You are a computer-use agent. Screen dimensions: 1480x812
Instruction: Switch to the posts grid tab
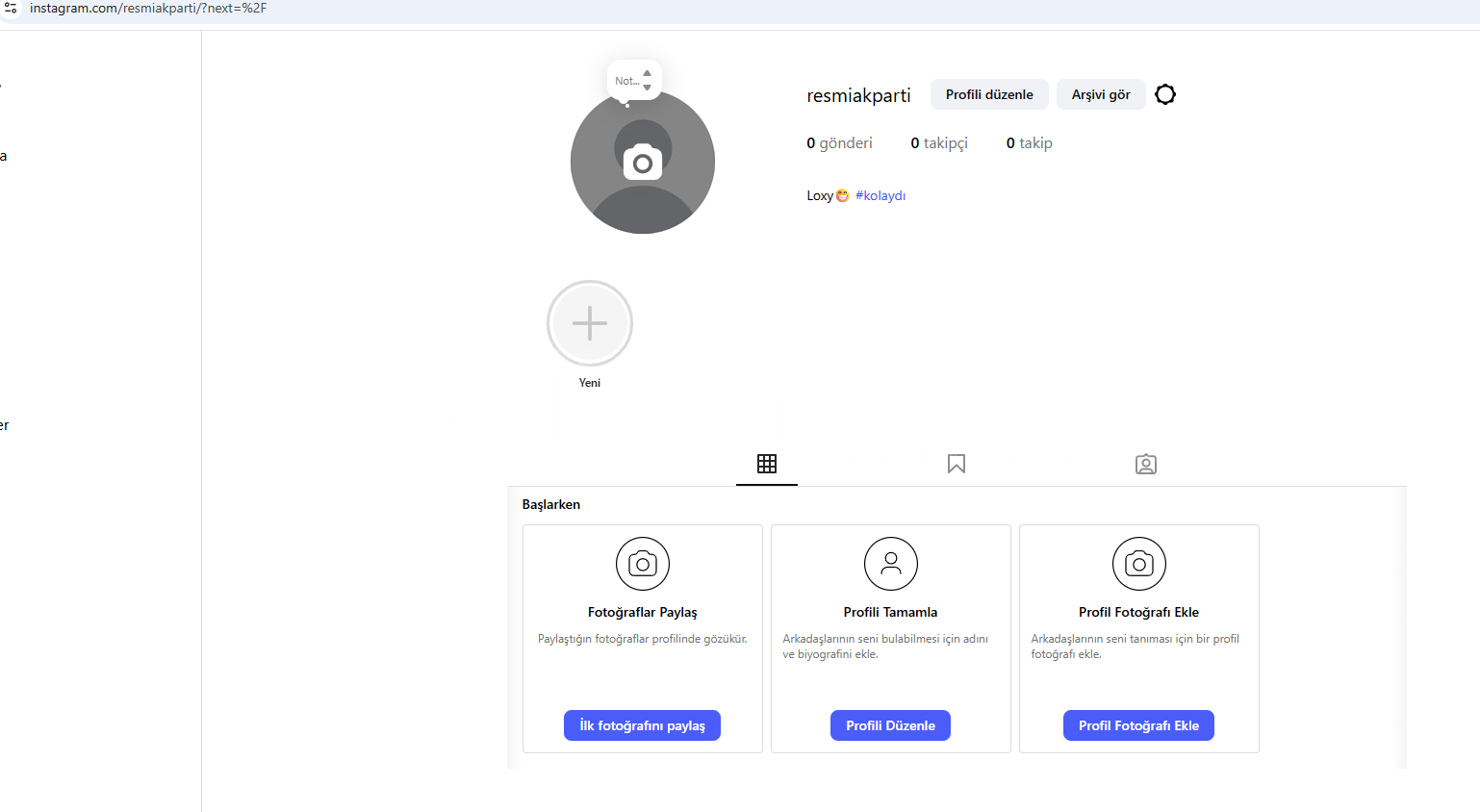click(x=767, y=464)
